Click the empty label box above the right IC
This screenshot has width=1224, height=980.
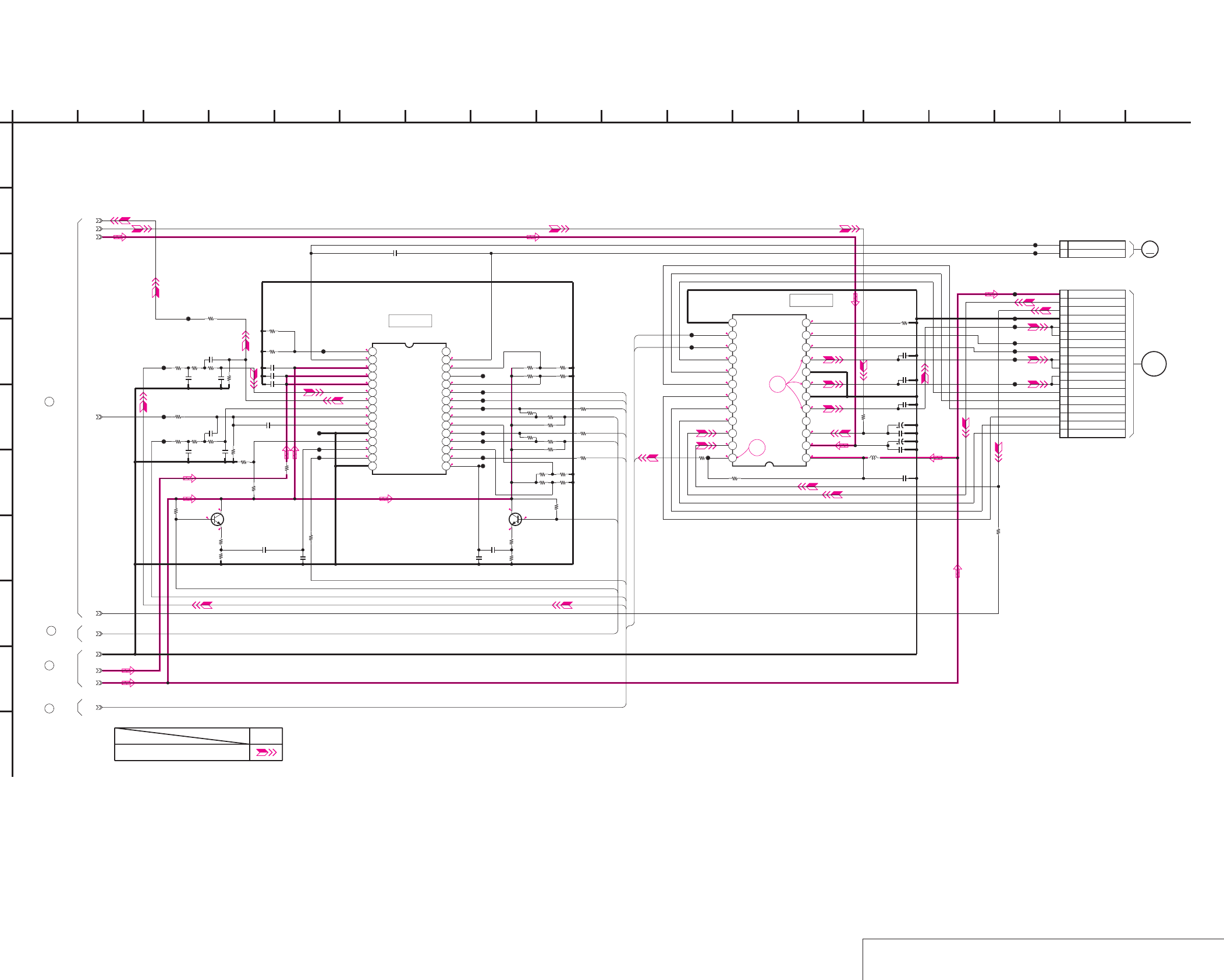pos(811,300)
